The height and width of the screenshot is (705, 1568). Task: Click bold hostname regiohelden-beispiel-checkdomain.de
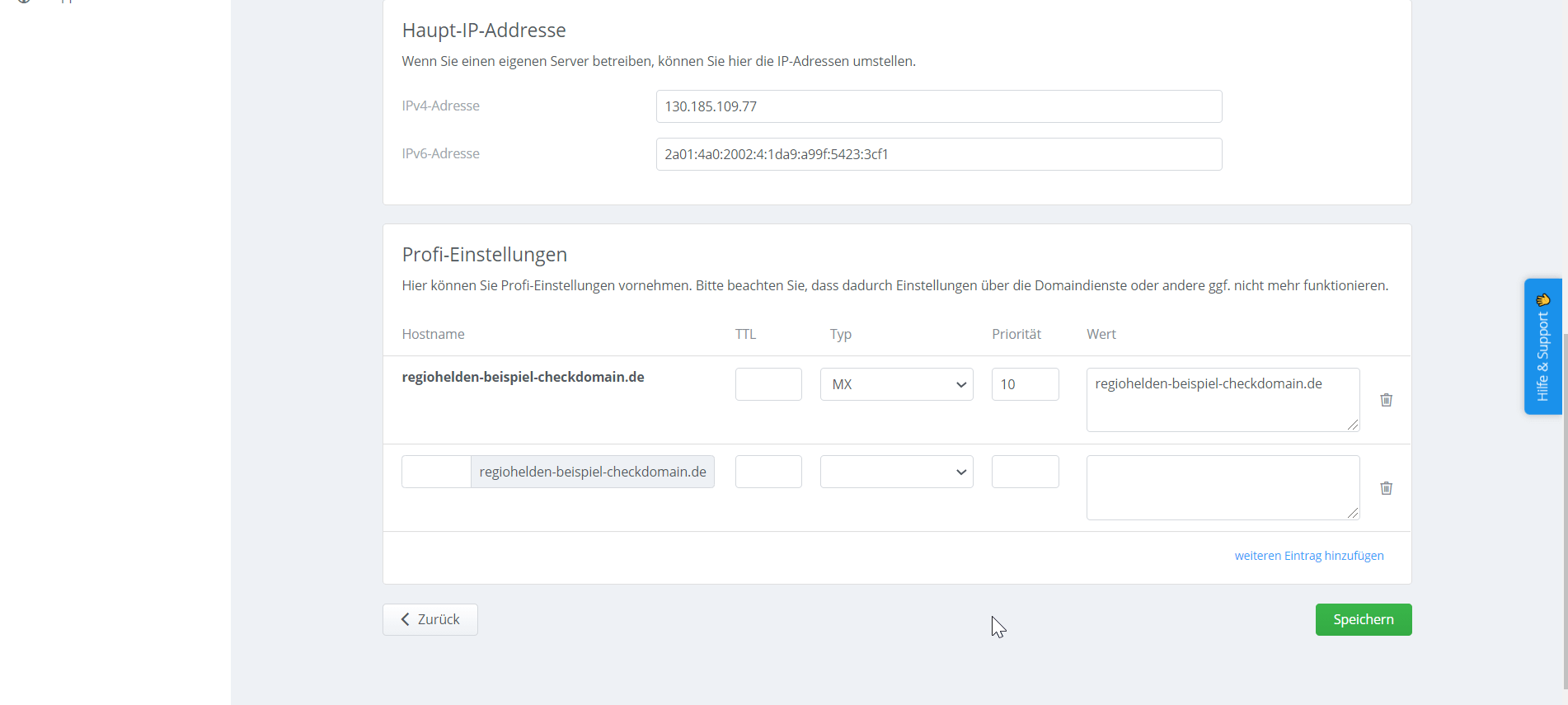(523, 377)
